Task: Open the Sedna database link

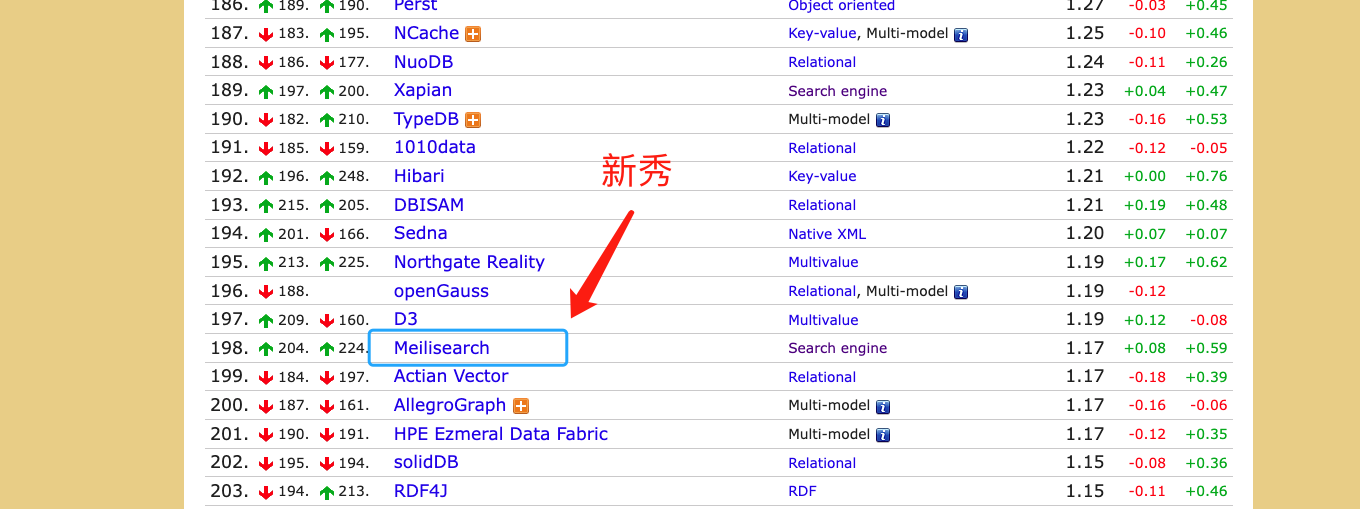Action: pyautogui.click(x=421, y=233)
